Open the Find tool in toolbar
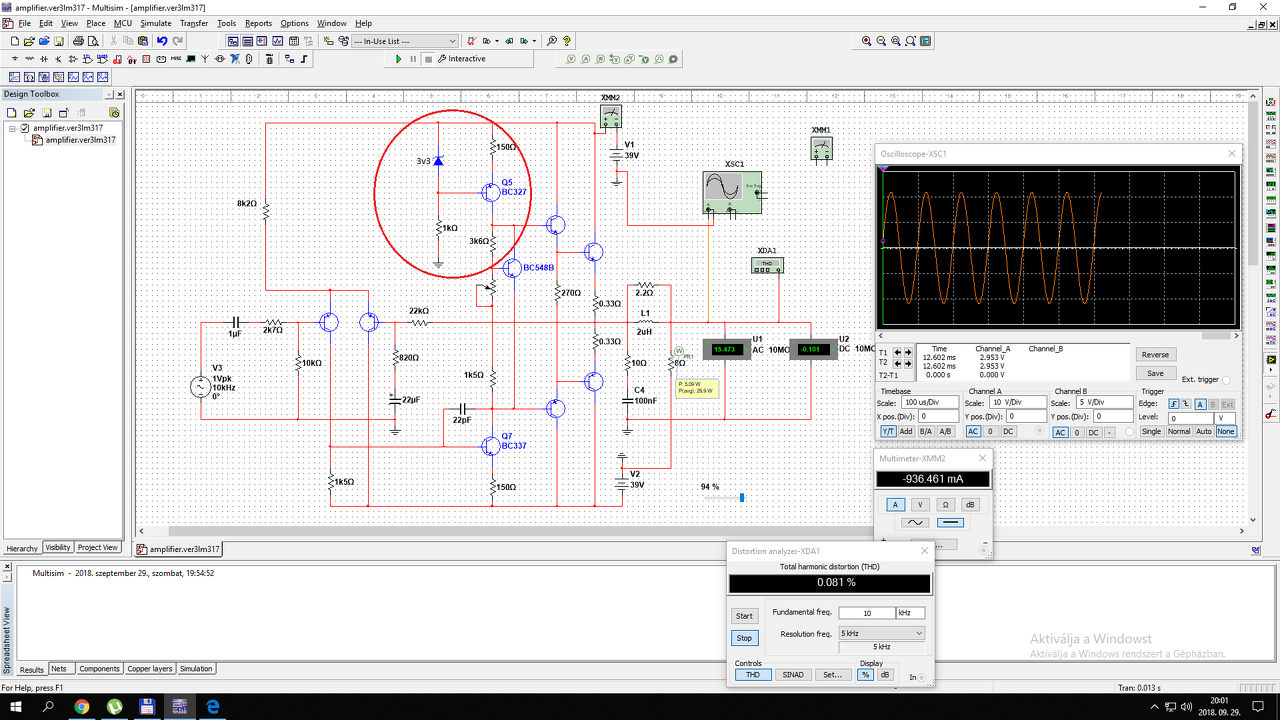1280x720 pixels. click(x=551, y=41)
